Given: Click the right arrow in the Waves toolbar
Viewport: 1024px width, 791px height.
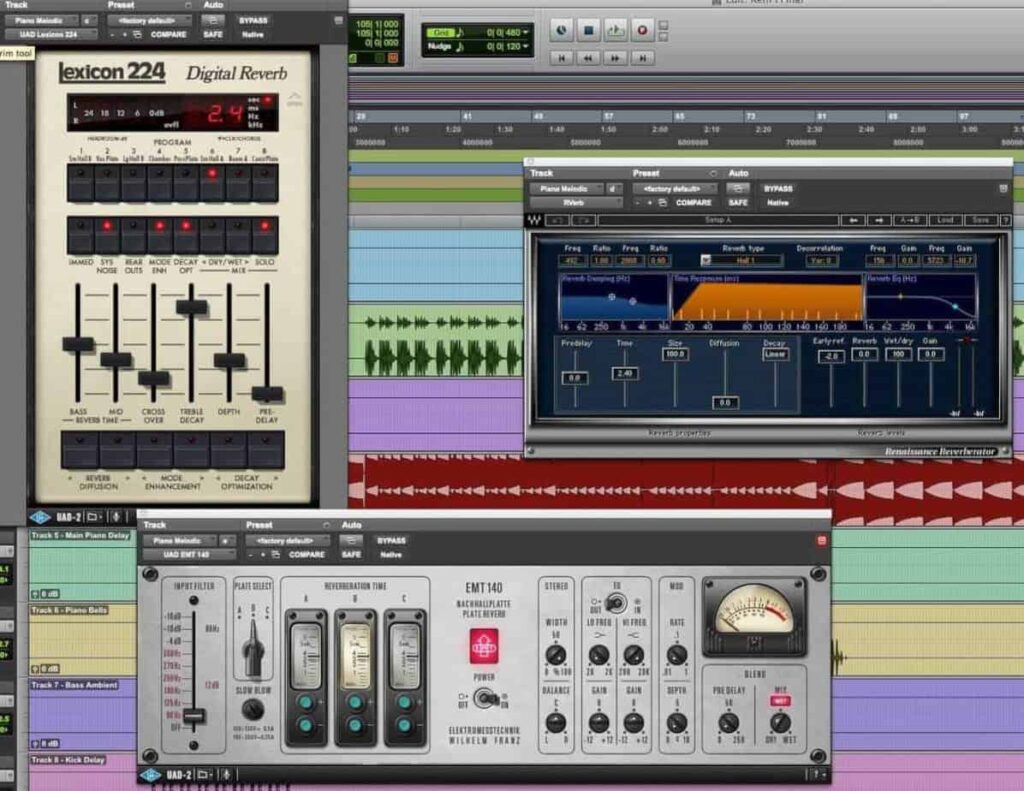Looking at the screenshot, I should click(878, 220).
